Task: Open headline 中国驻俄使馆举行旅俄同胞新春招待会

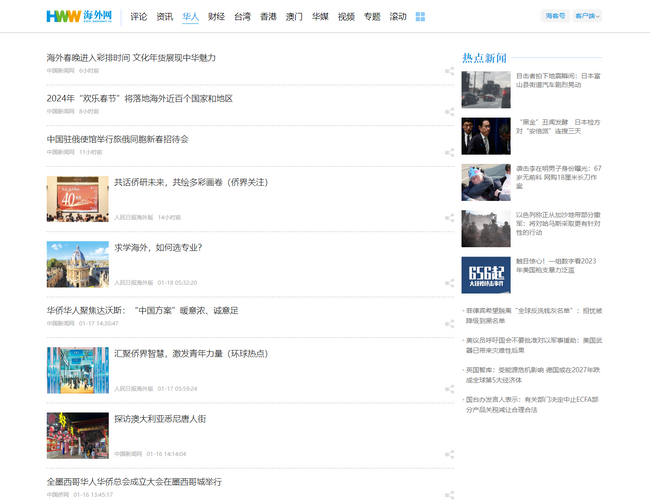Action: tap(117, 139)
